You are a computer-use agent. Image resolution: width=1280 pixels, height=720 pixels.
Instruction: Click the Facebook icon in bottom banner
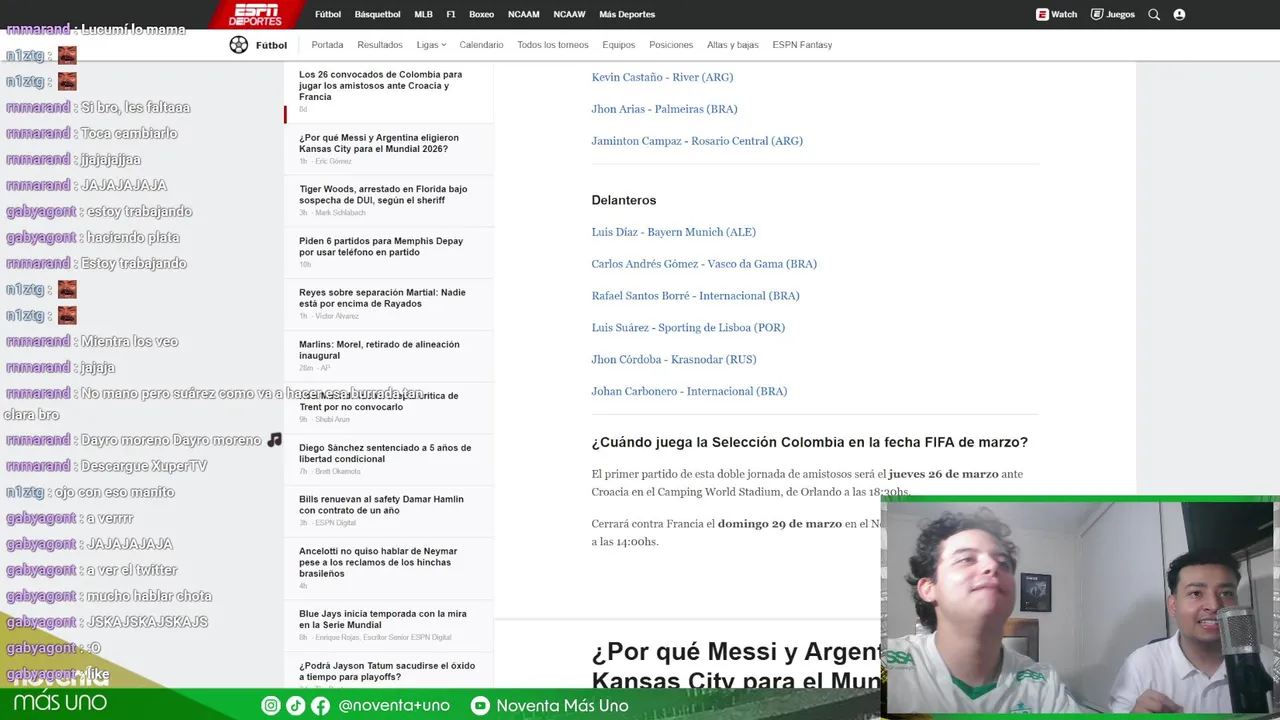click(x=320, y=706)
